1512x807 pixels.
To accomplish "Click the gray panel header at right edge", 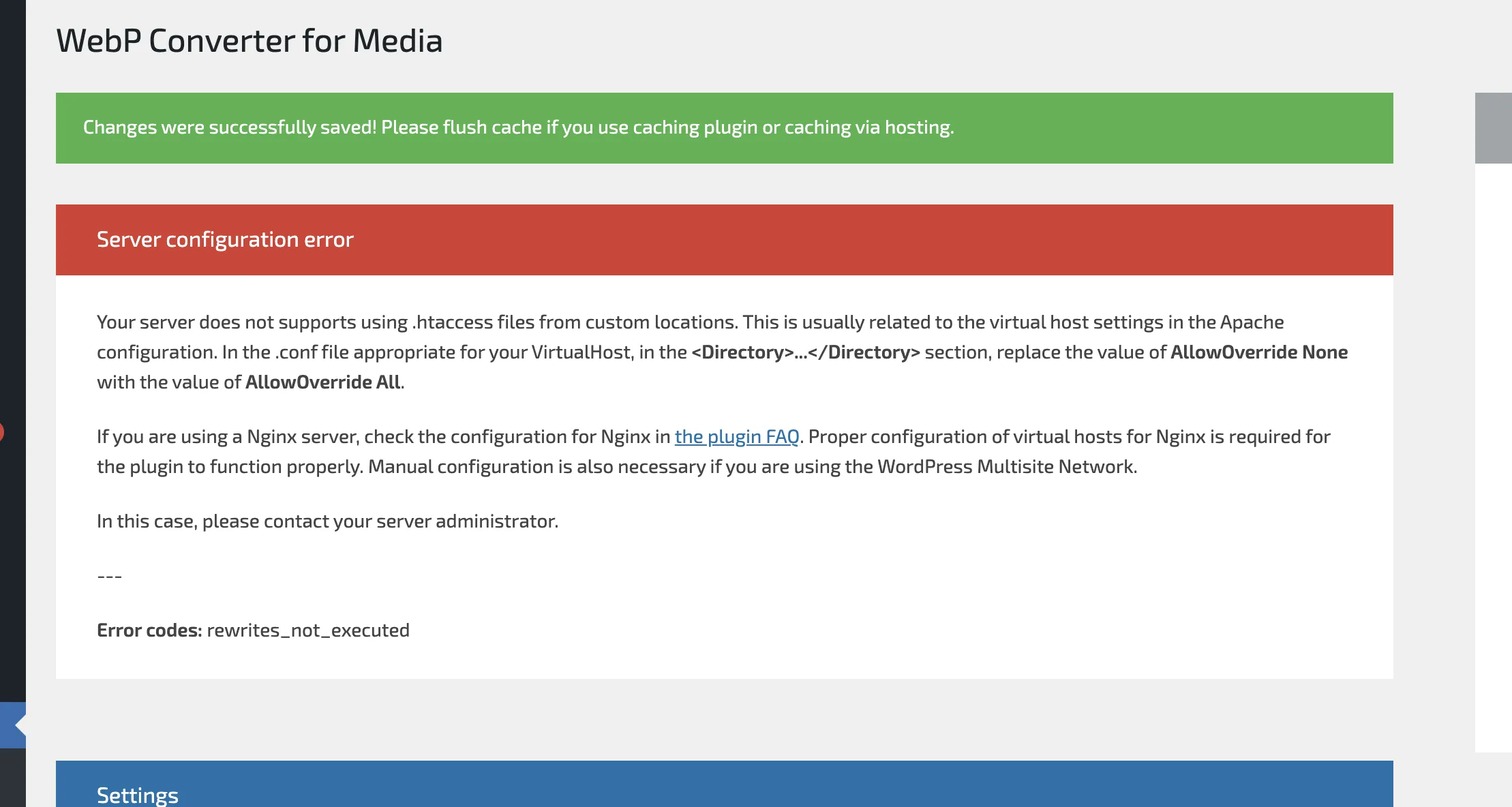I will click(1493, 128).
